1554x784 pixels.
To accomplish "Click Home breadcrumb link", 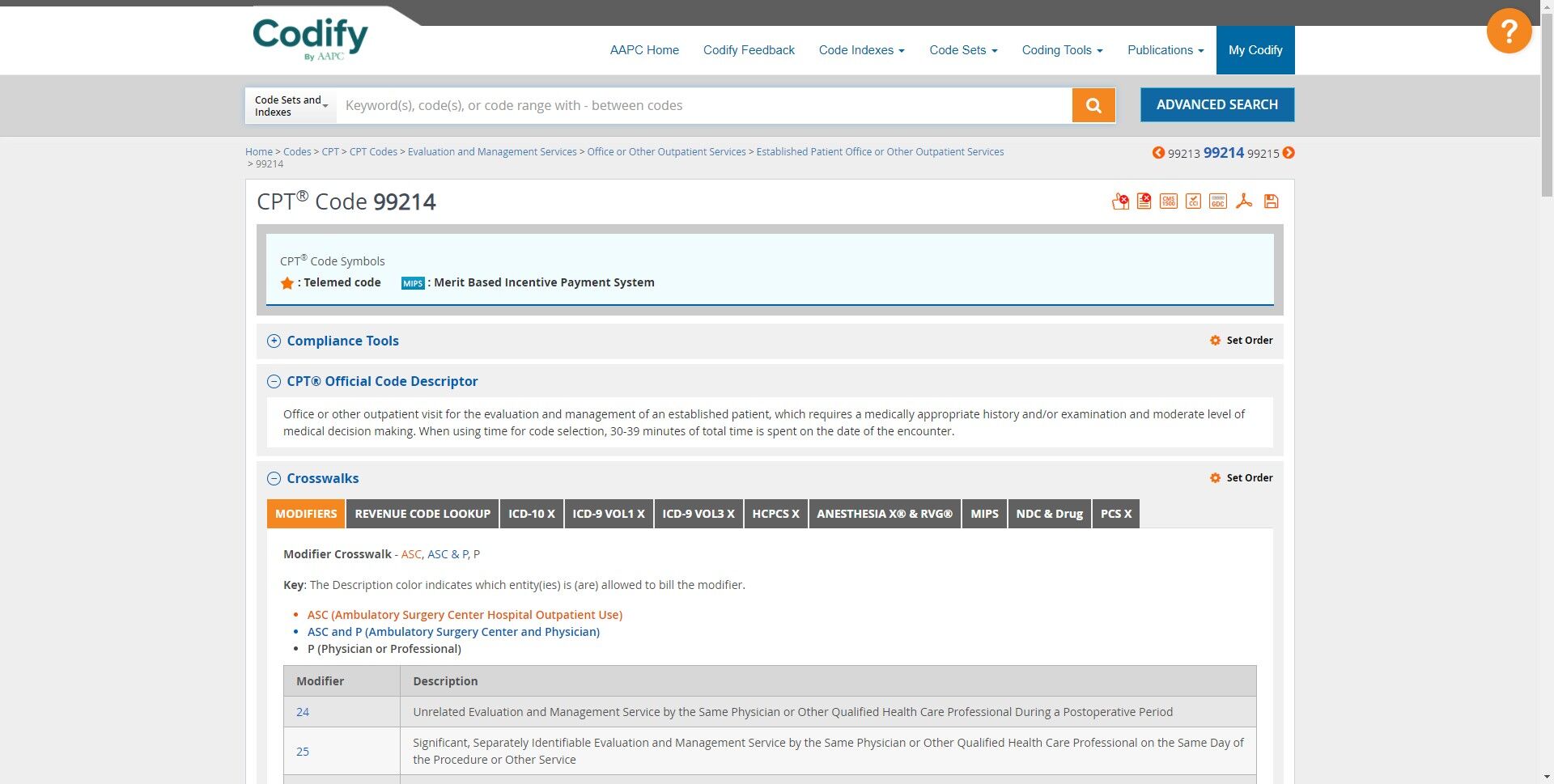I will pyautogui.click(x=259, y=152).
